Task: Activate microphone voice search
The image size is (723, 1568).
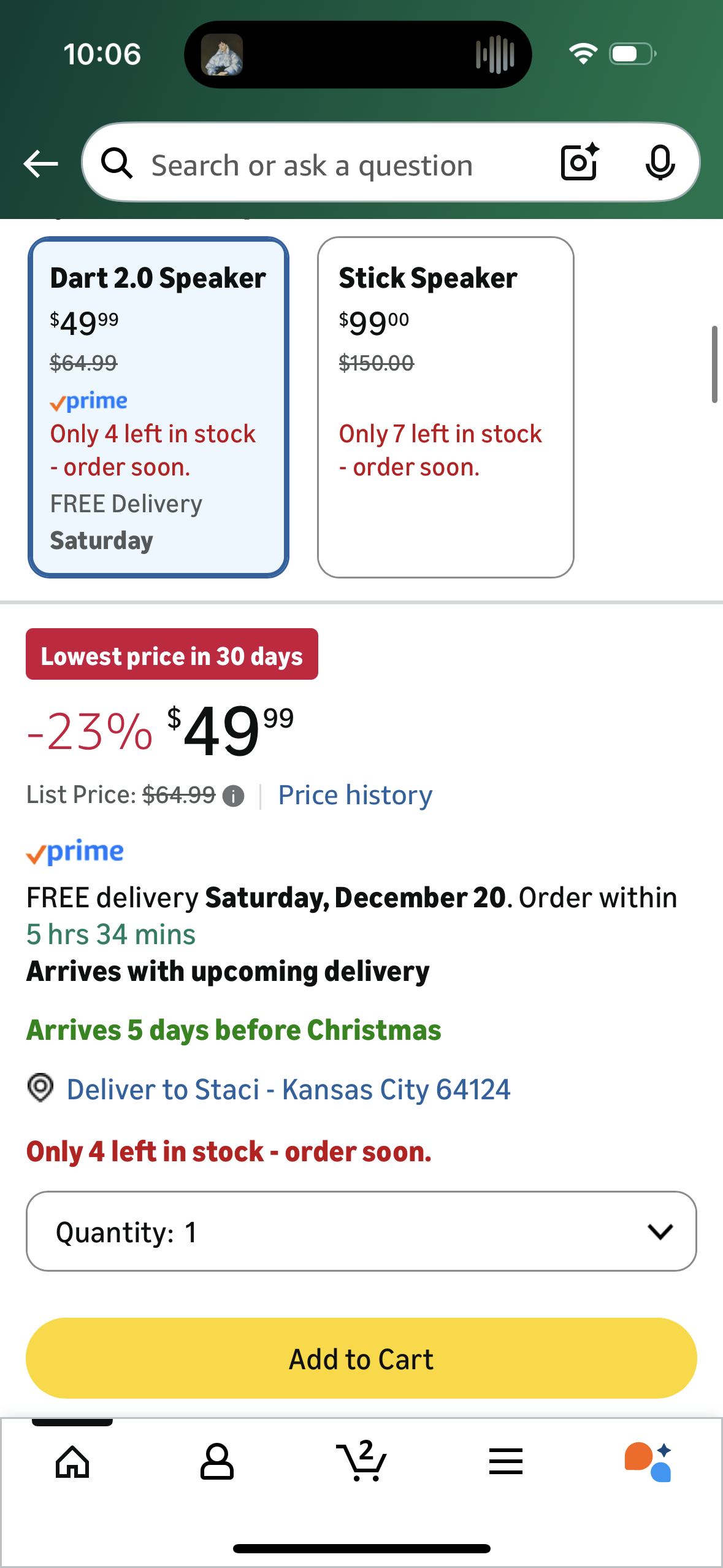Action: coord(660,163)
